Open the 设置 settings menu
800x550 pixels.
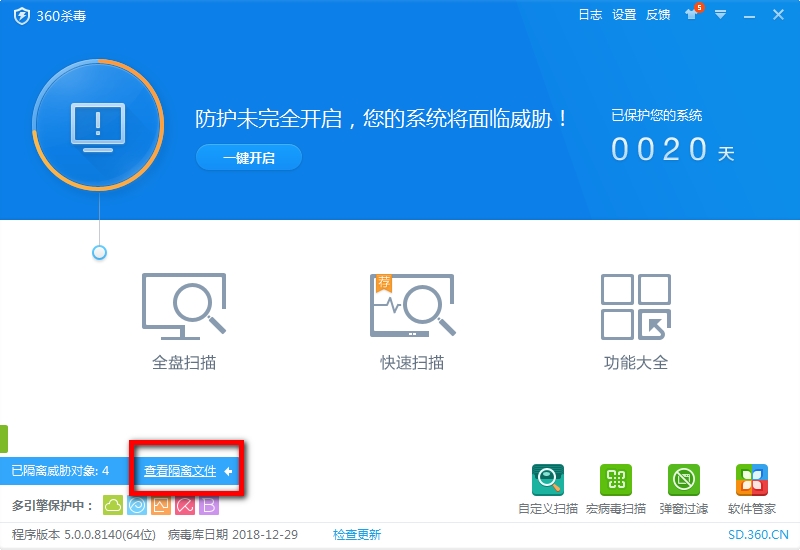tap(624, 15)
